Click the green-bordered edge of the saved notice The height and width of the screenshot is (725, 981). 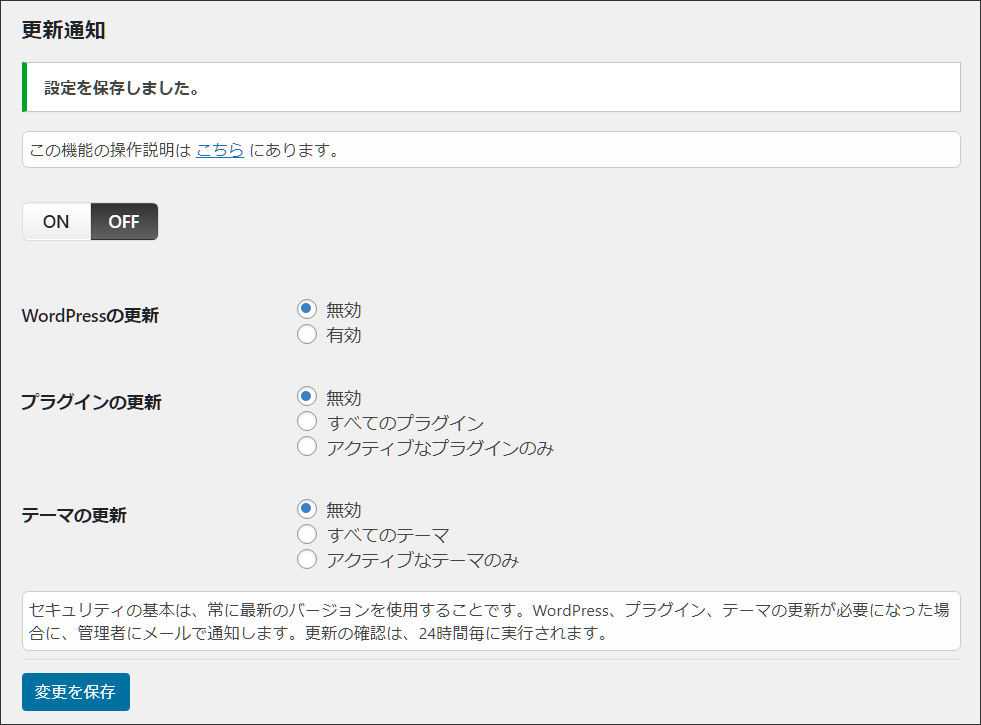tap(24, 88)
